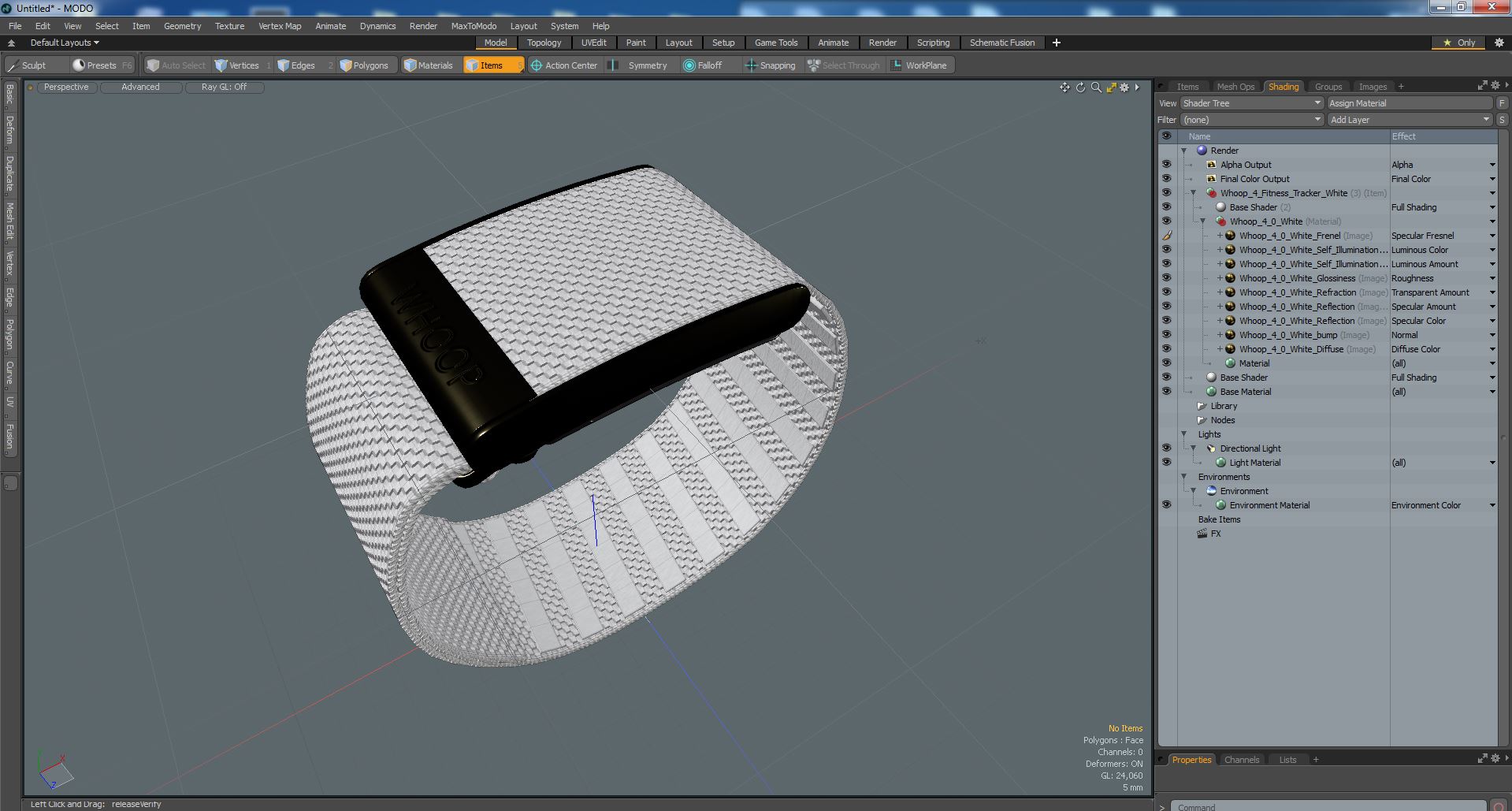Switch to the Mesh Ops tab
Screen dimensions: 1512x811
click(x=1235, y=87)
